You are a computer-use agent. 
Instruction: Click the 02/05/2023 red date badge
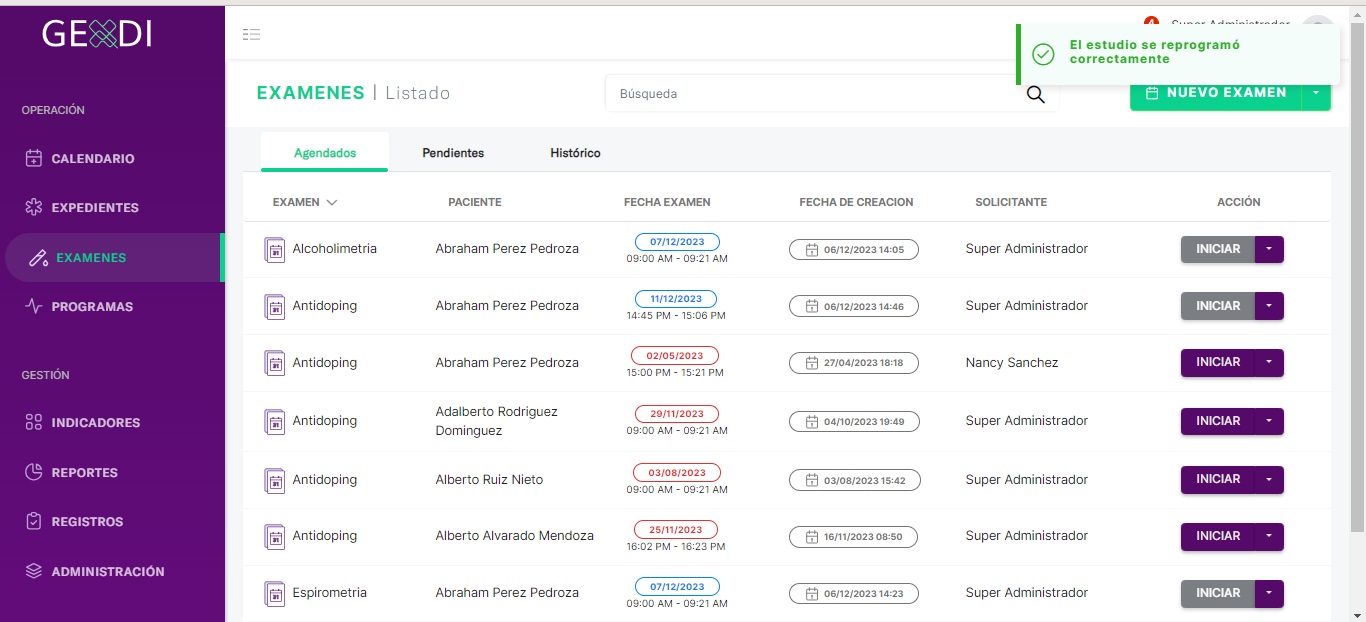(x=675, y=355)
